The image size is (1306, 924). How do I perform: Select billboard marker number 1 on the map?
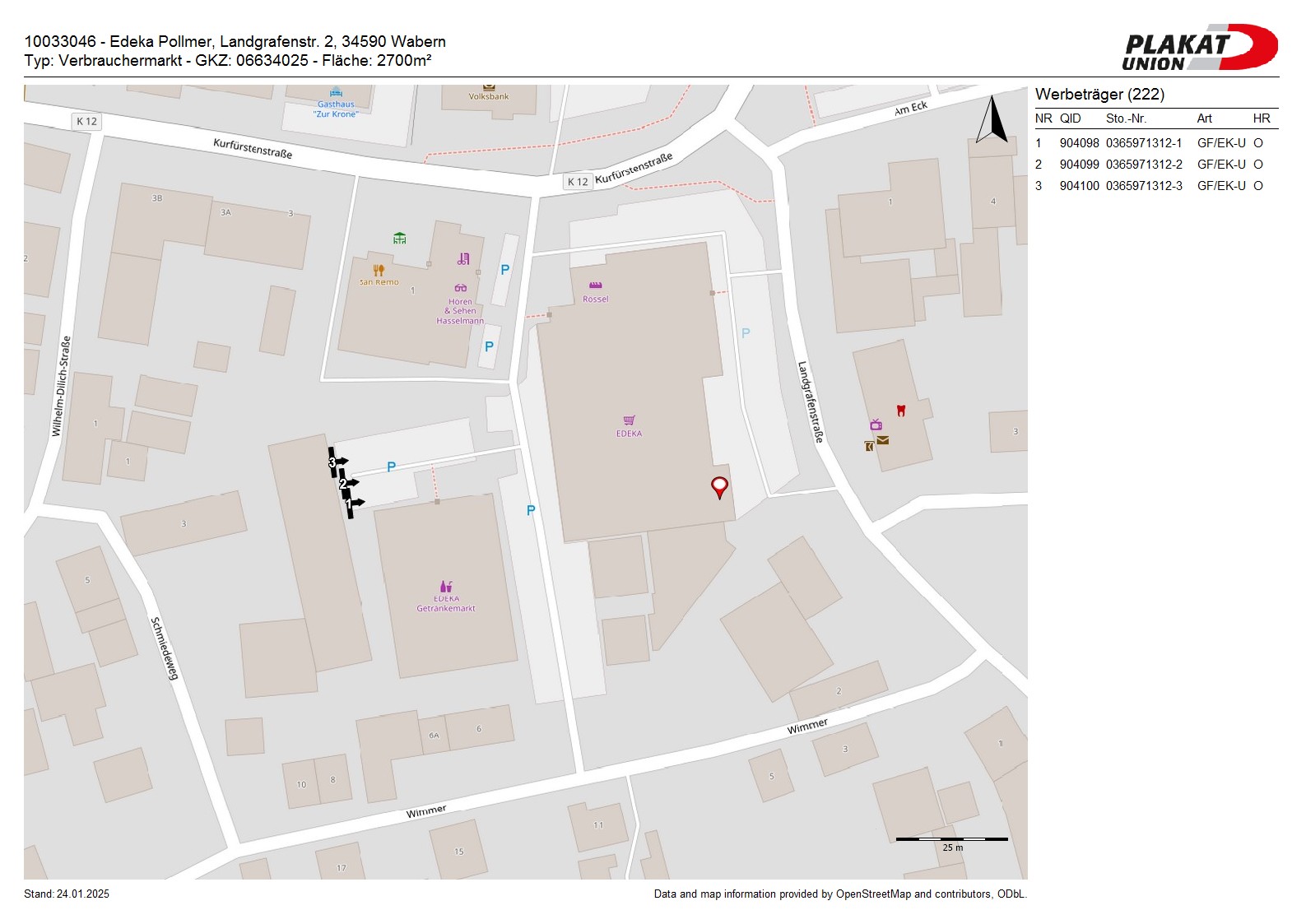(x=349, y=503)
